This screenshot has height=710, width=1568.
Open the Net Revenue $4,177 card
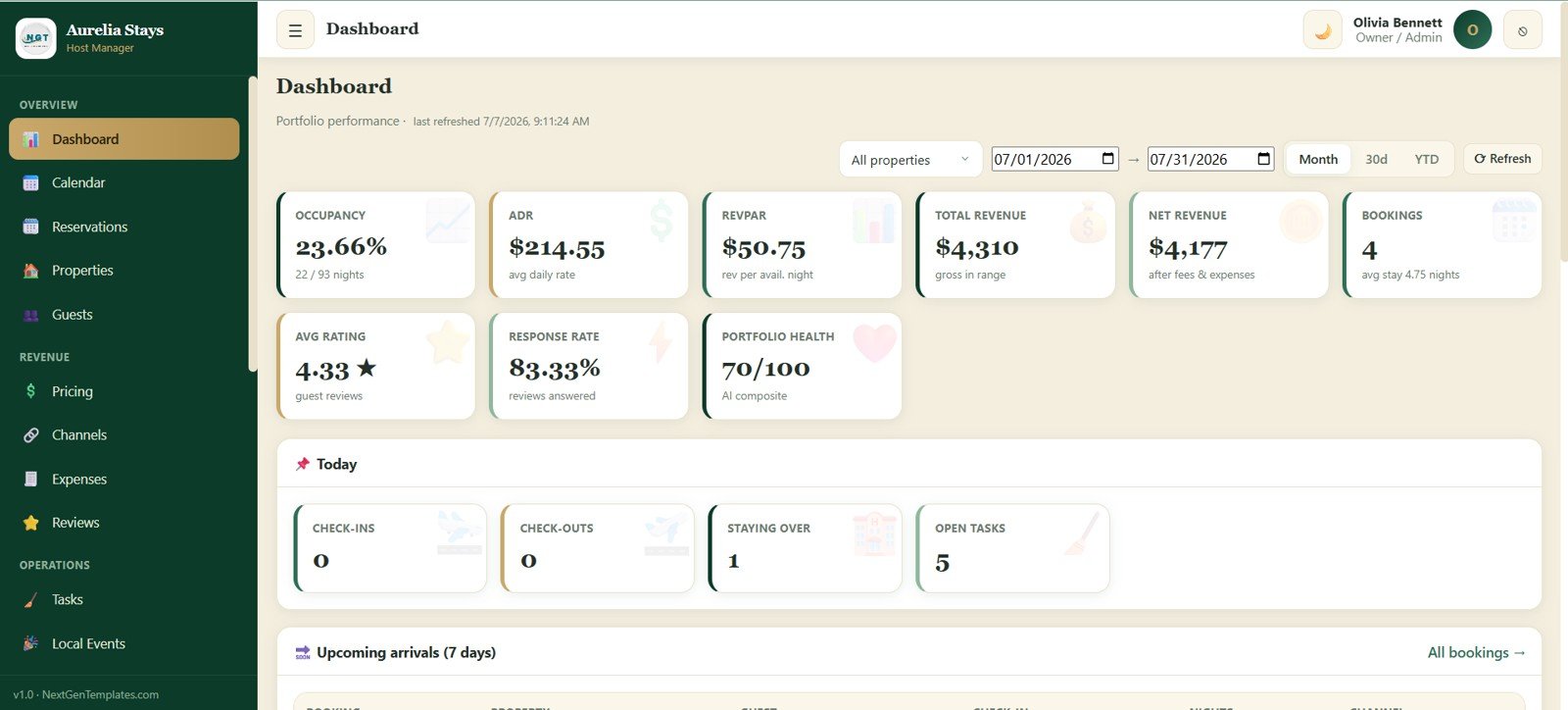click(1229, 245)
